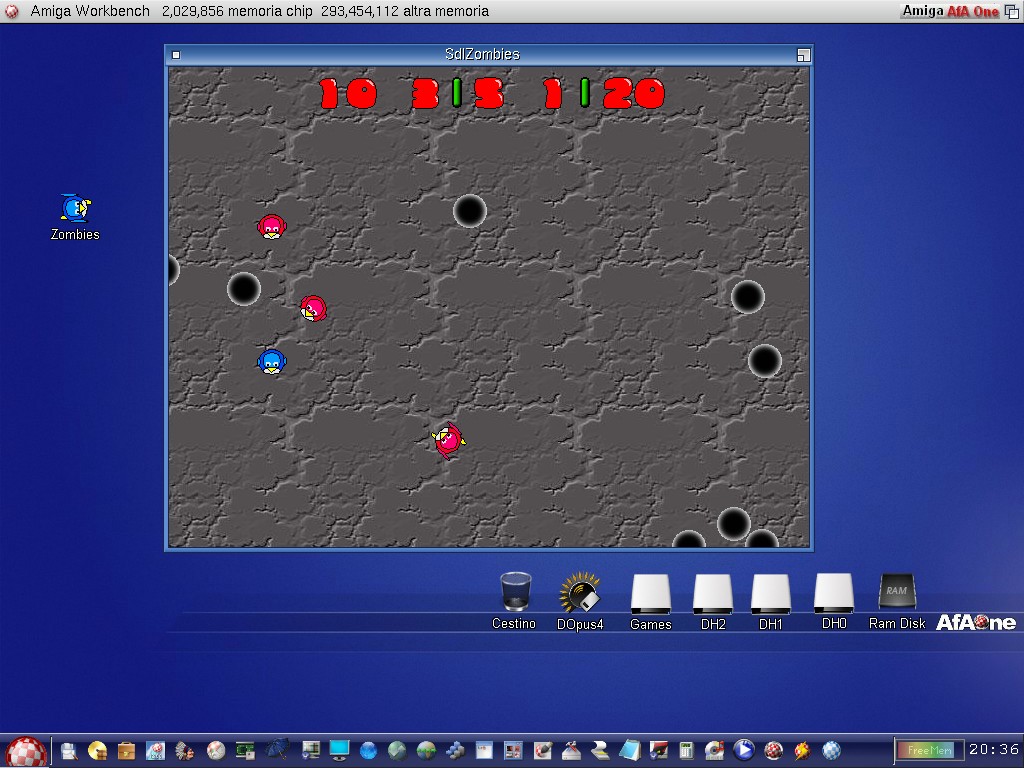Click the blue penguin in the game
The height and width of the screenshot is (768, 1024).
pyautogui.click(x=271, y=361)
